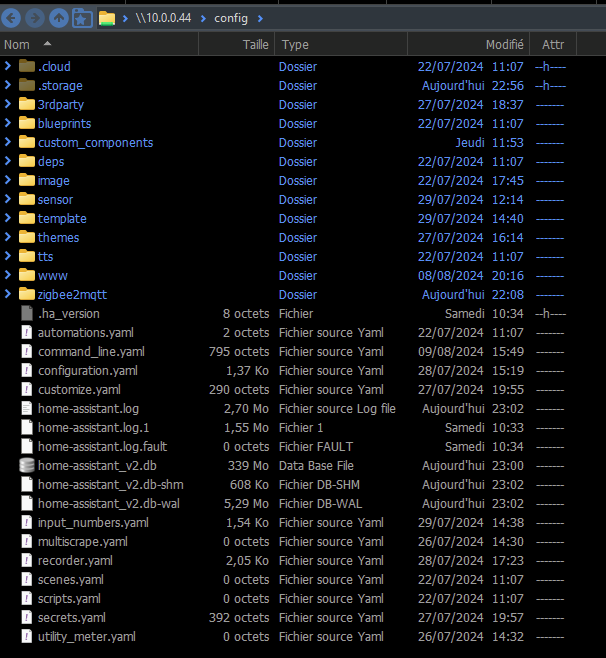Click the zigbee2mqtt folder icon
The height and width of the screenshot is (658, 606).
click(27, 295)
